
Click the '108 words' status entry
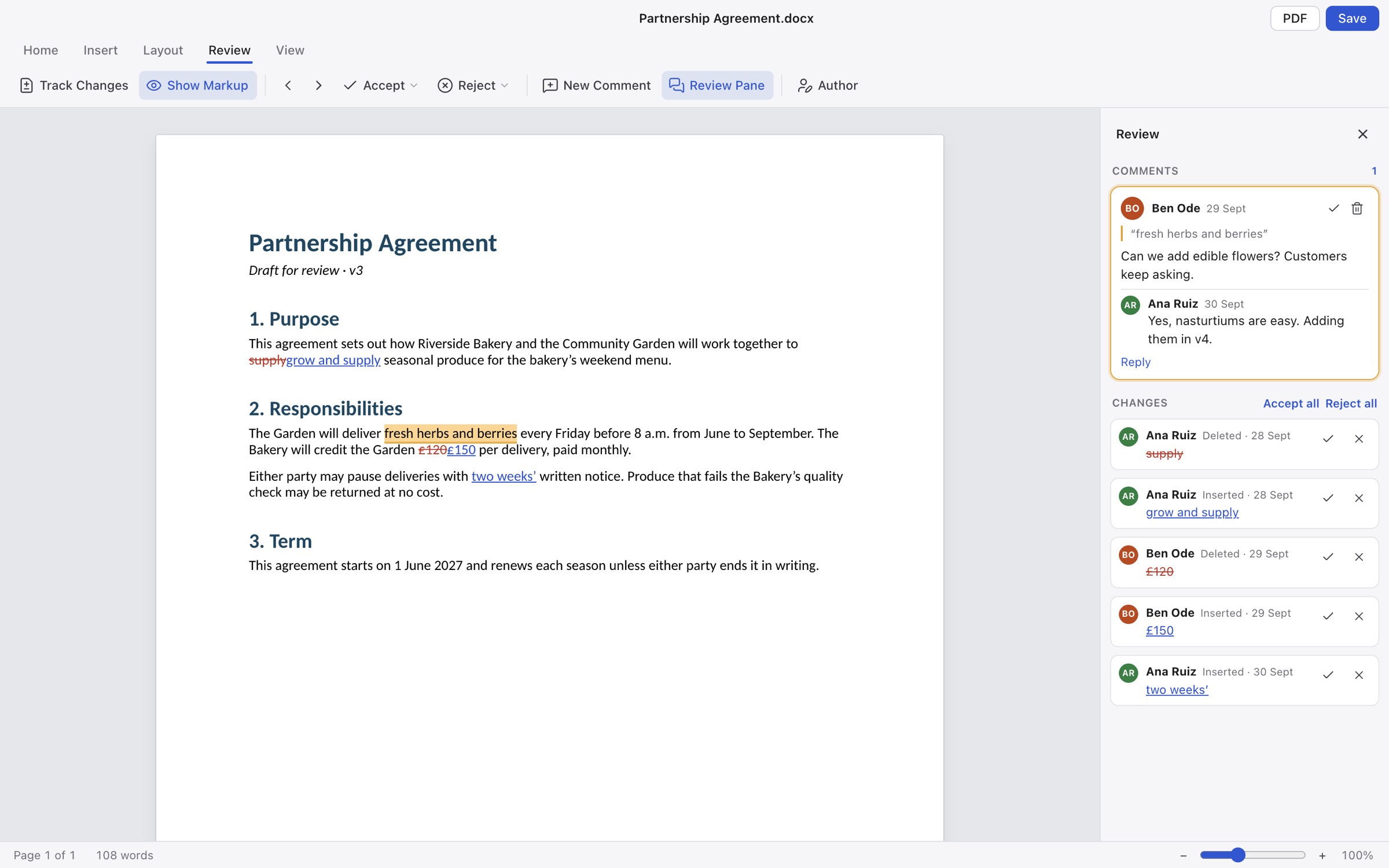(x=124, y=855)
